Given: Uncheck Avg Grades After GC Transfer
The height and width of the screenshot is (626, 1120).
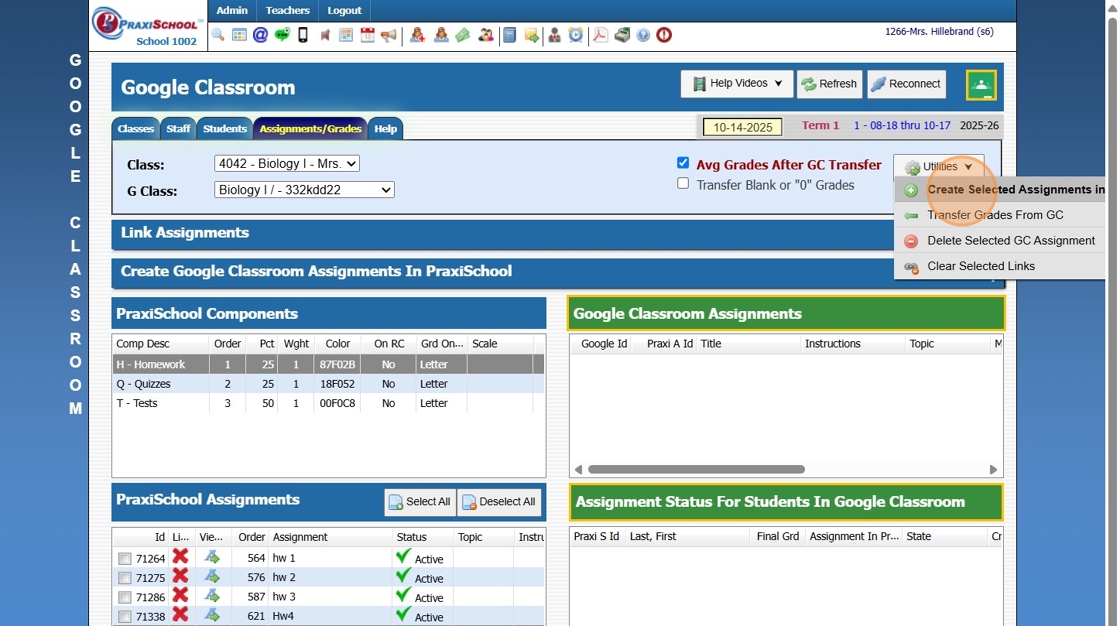Looking at the screenshot, I should [683, 163].
